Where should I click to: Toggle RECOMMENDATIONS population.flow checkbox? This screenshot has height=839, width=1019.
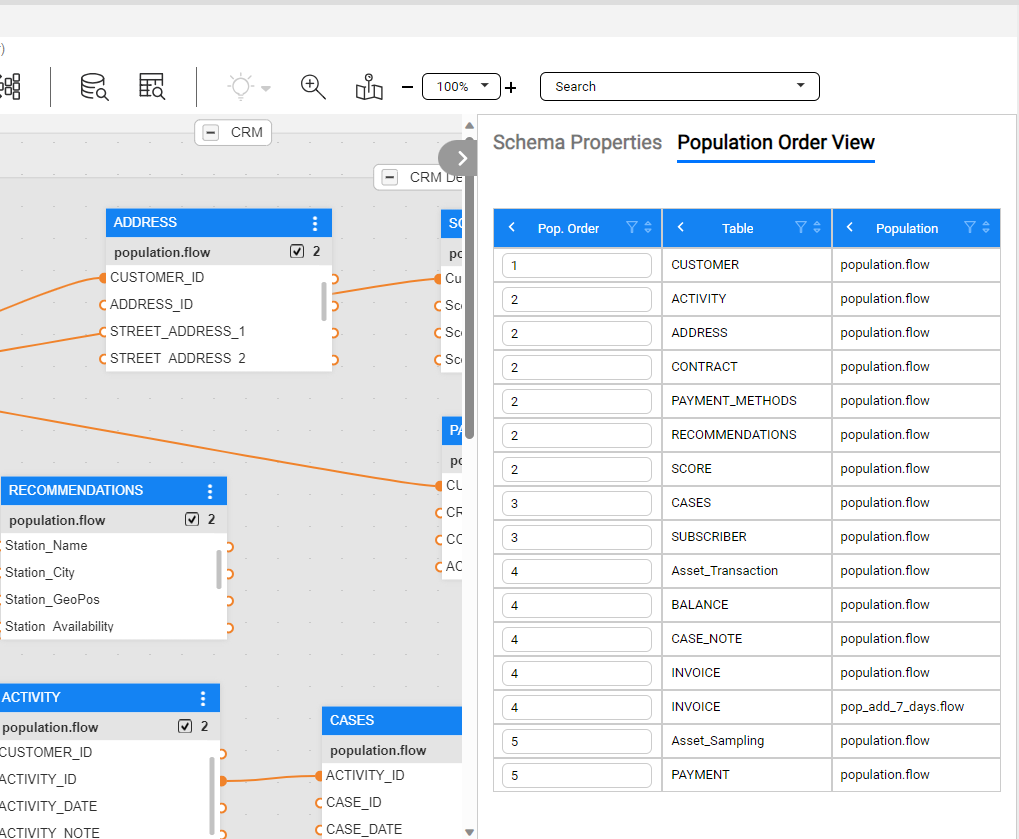click(192, 520)
